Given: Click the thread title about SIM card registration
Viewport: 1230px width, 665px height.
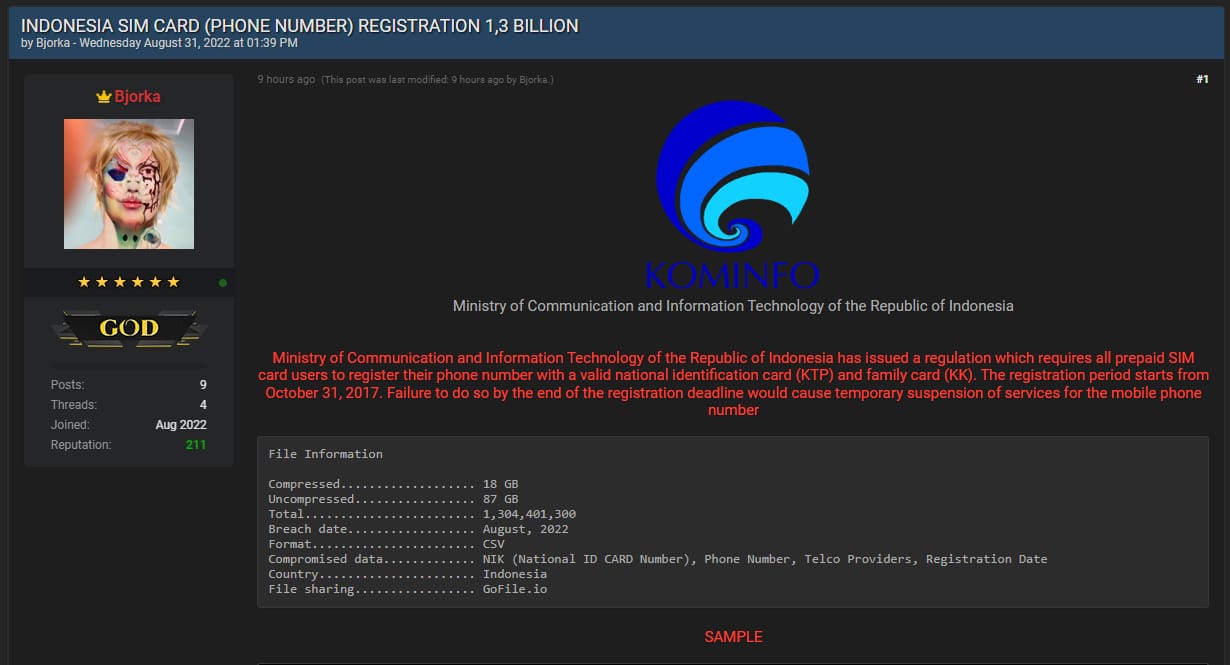Looking at the screenshot, I should coord(299,25).
